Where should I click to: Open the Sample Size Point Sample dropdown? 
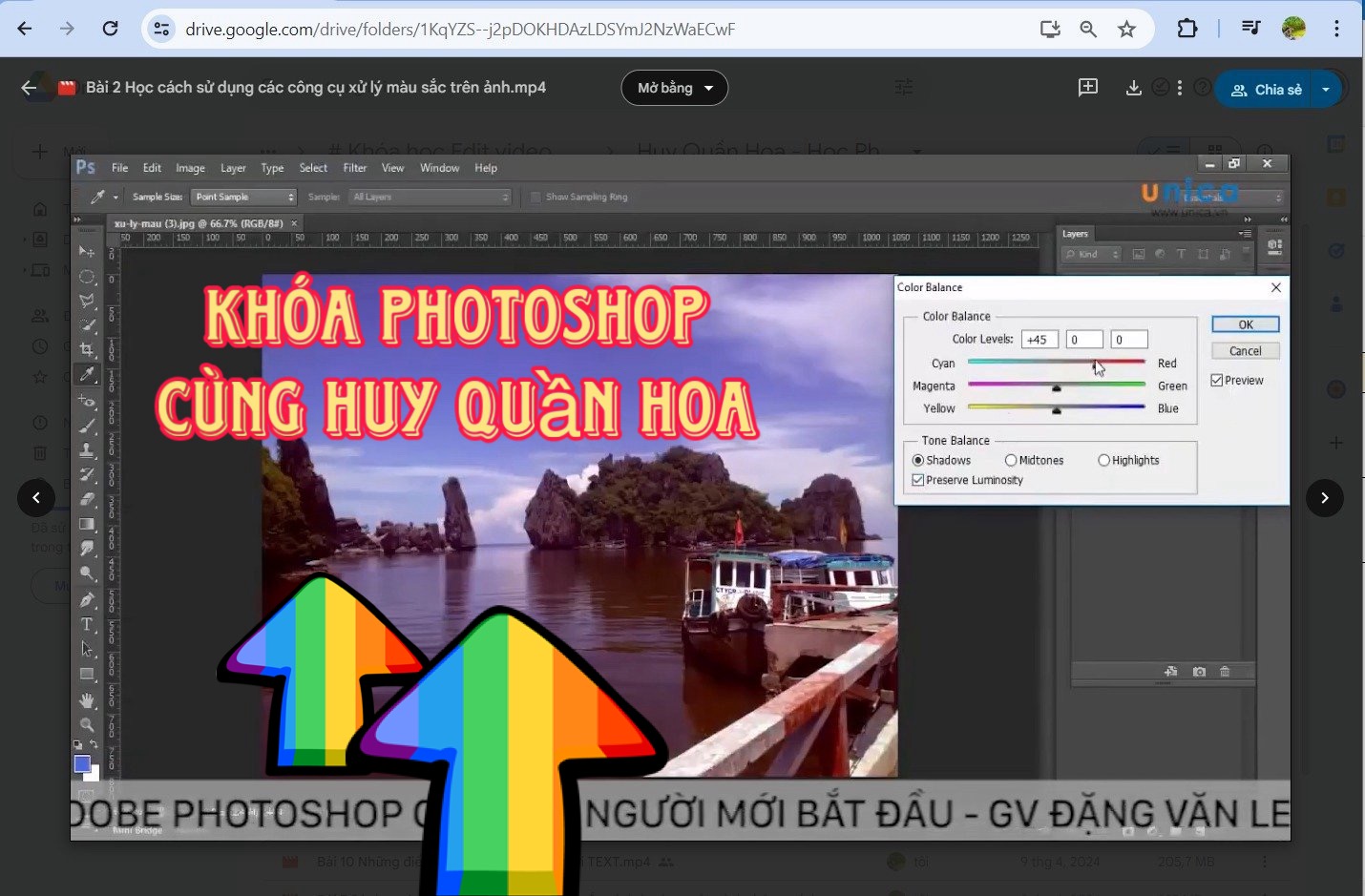(x=244, y=197)
